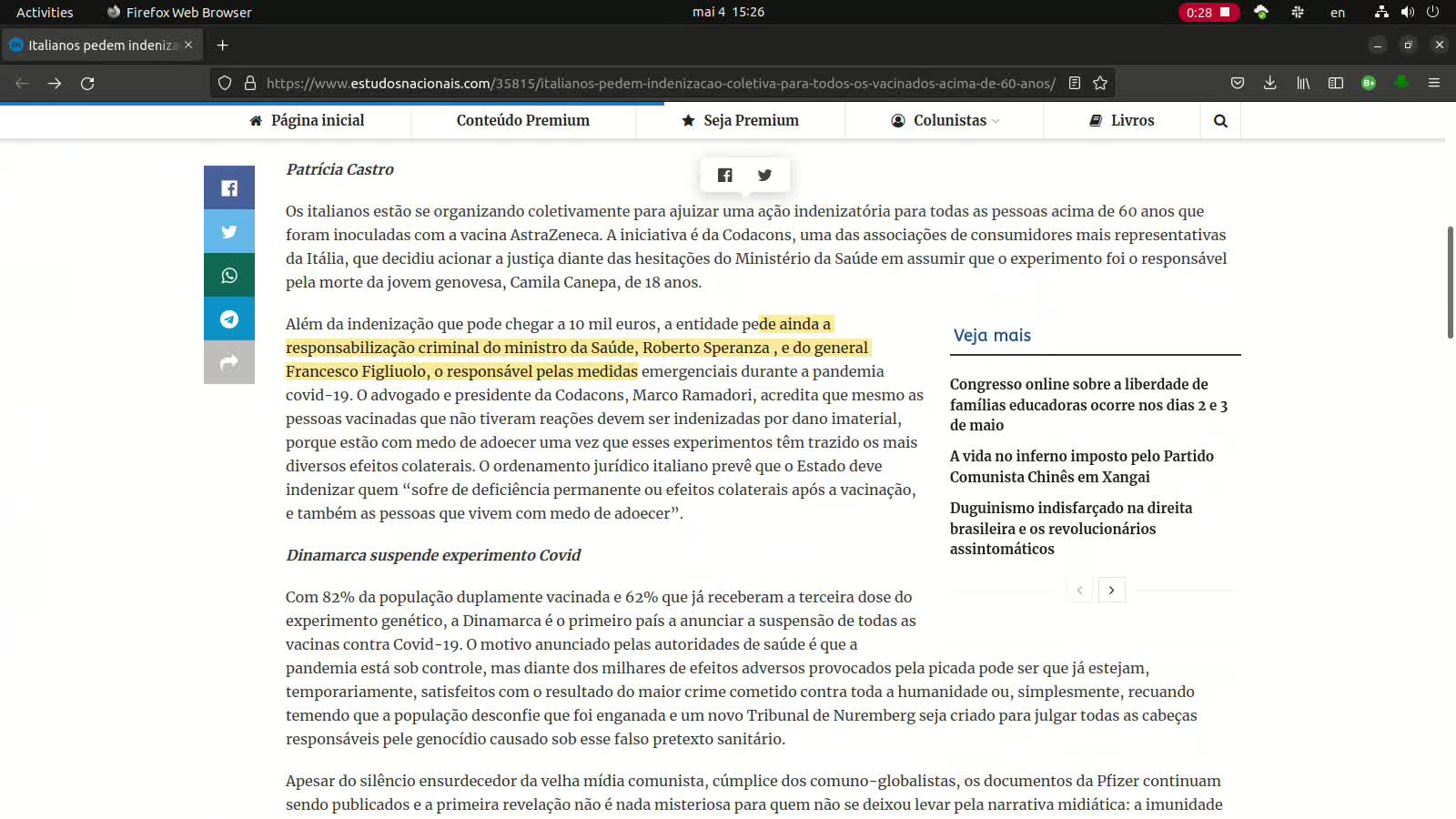Open a new browser tab
The image size is (1456, 819).
(222, 45)
